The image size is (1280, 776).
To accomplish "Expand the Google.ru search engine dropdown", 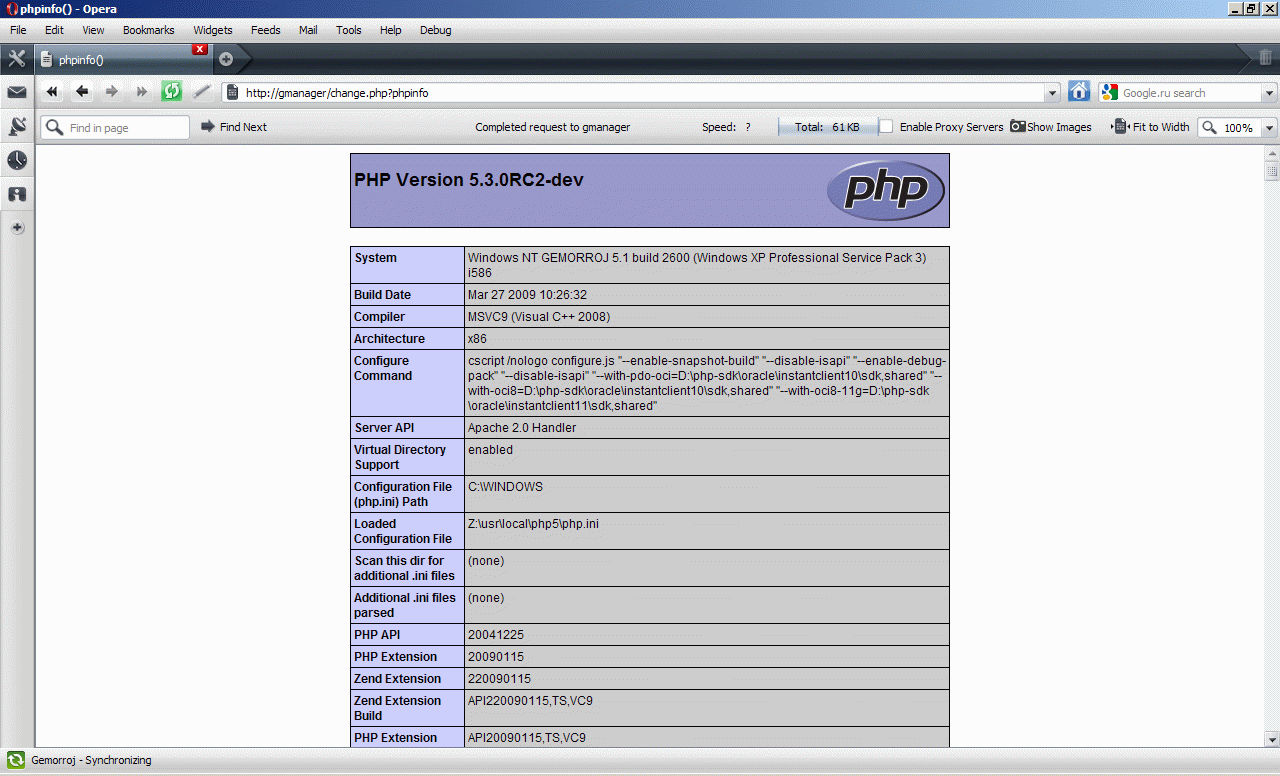I will (x=1269, y=93).
